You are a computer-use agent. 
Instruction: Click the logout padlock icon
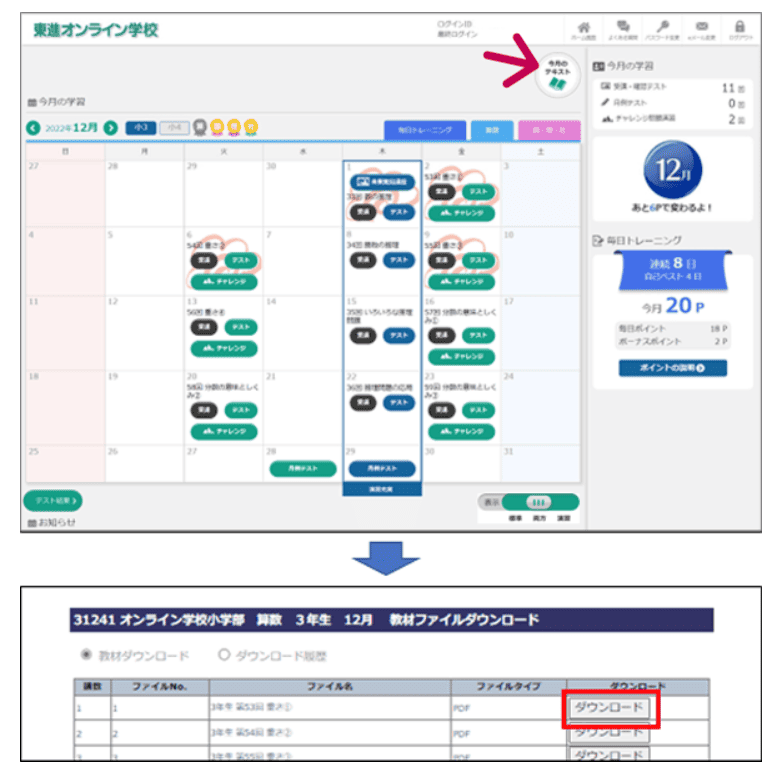[740, 26]
